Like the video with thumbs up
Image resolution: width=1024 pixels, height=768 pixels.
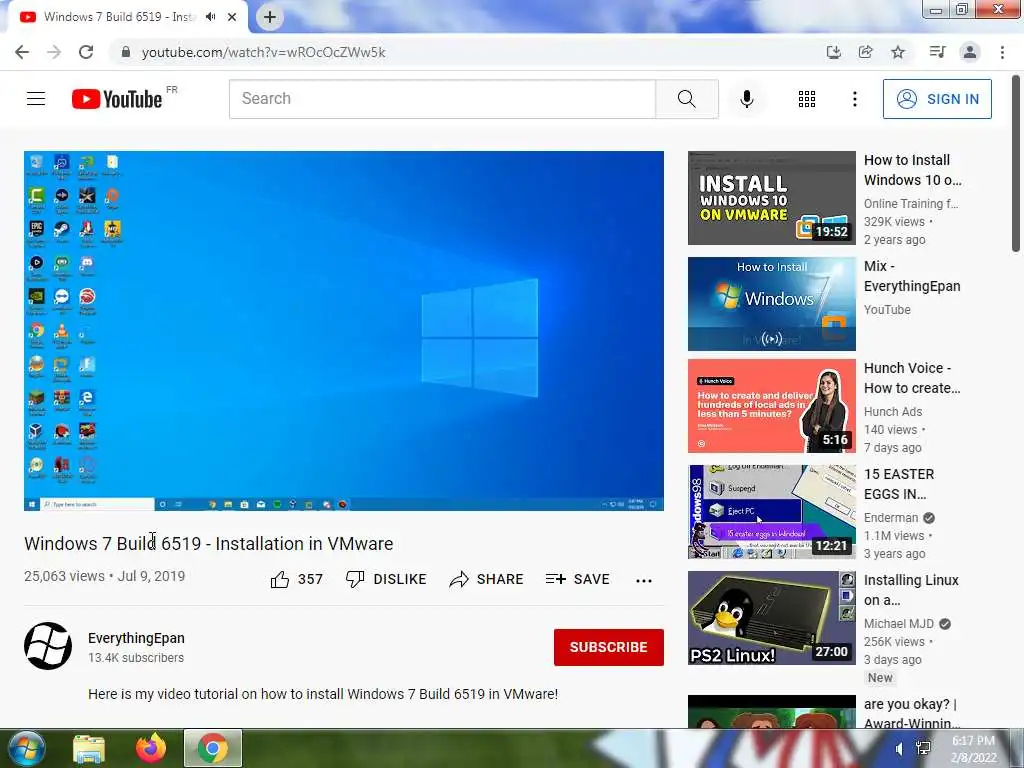point(296,579)
